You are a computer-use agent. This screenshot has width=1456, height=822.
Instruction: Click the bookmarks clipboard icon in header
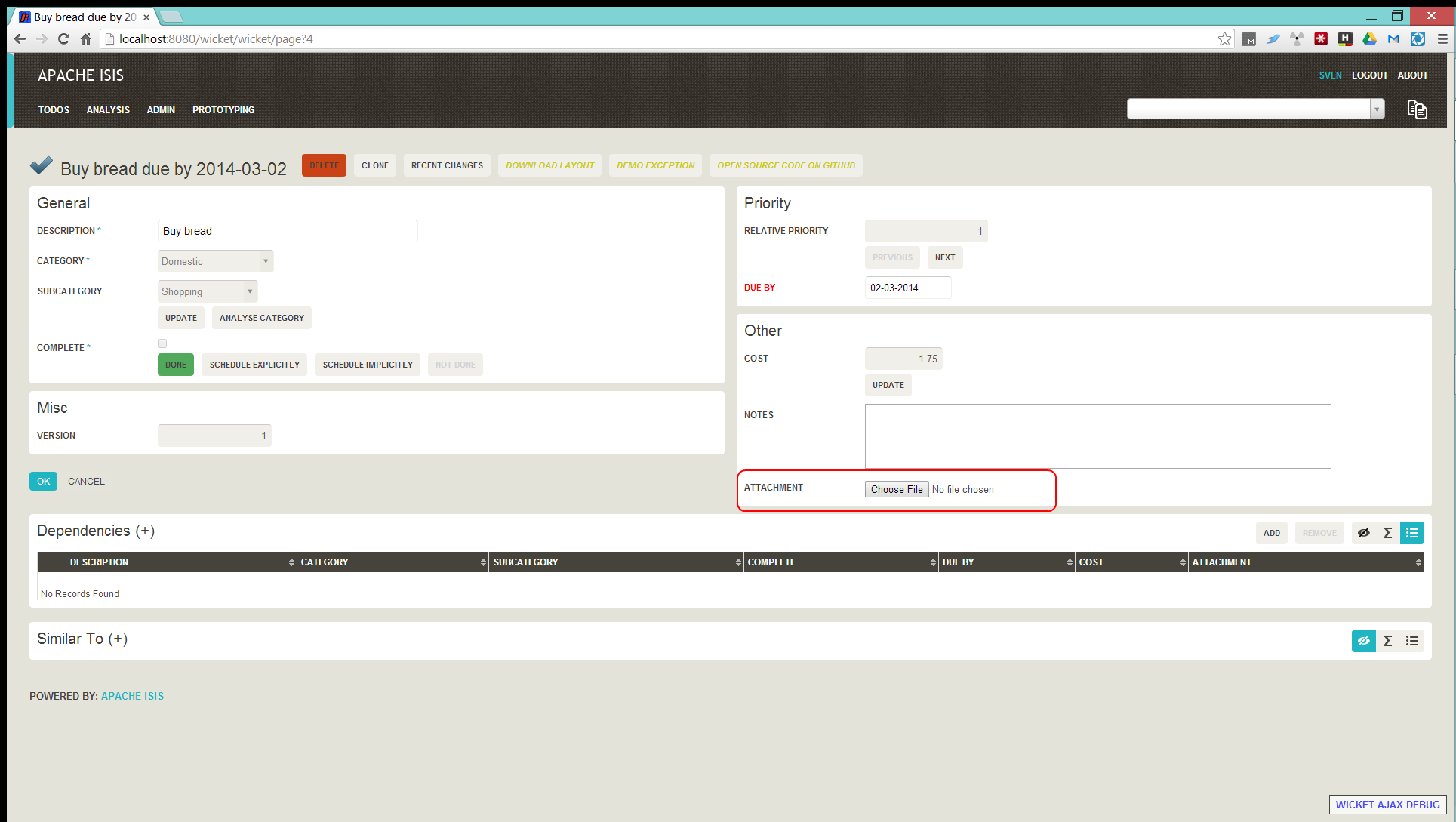tap(1417, 109)
